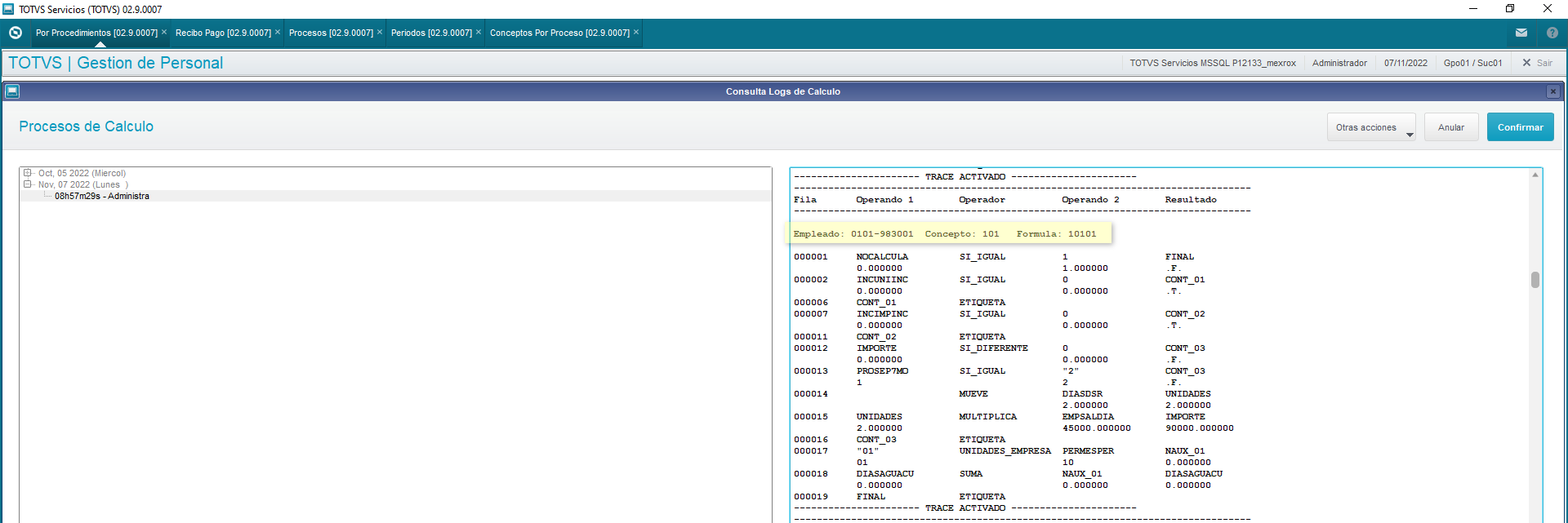This screenshot has width=1568, height=523.
Task: Click NOCALCULA in log row 000001
Action: click(882, 256)
